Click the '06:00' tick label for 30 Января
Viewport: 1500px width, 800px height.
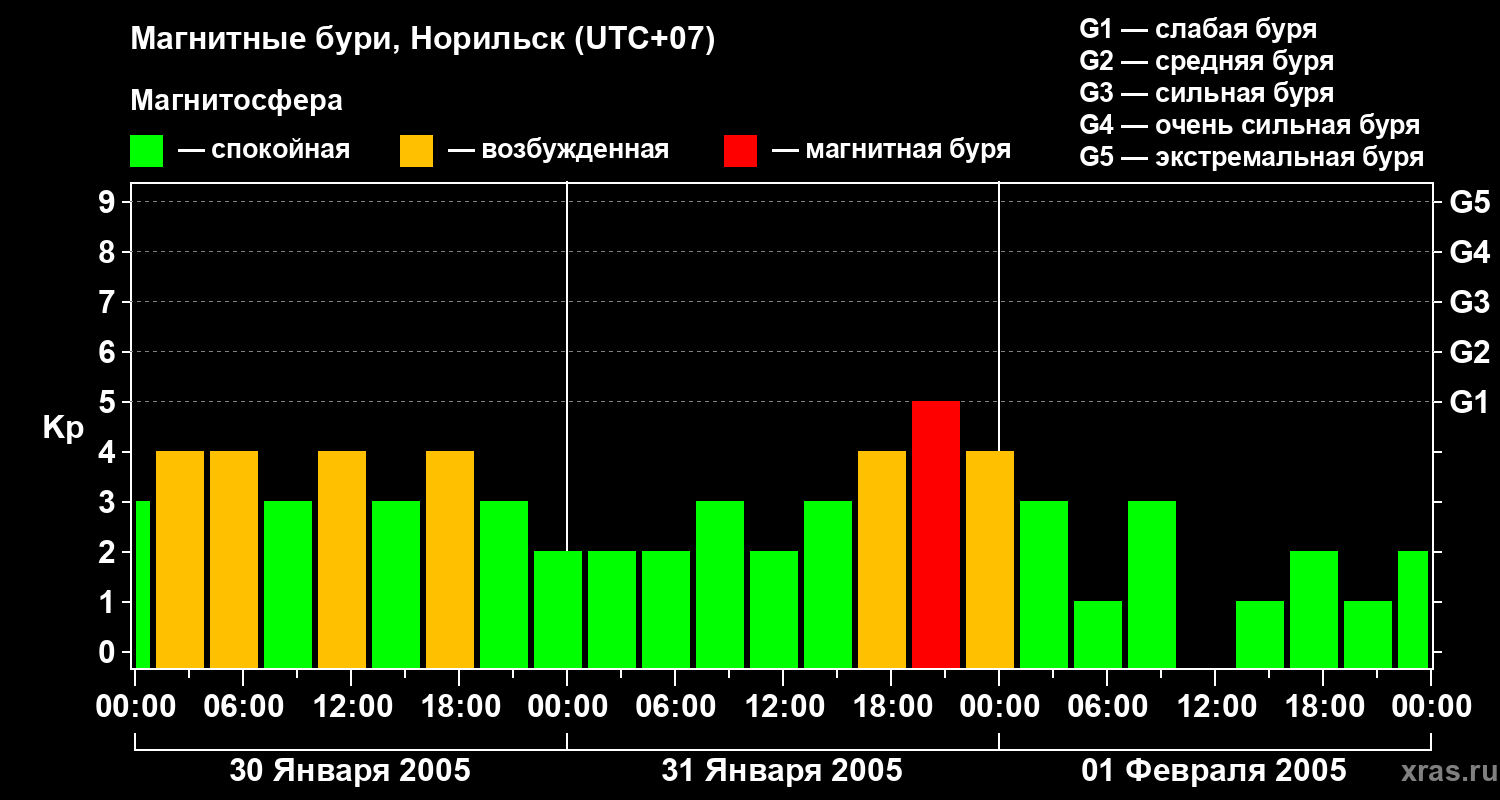[243, 707]
